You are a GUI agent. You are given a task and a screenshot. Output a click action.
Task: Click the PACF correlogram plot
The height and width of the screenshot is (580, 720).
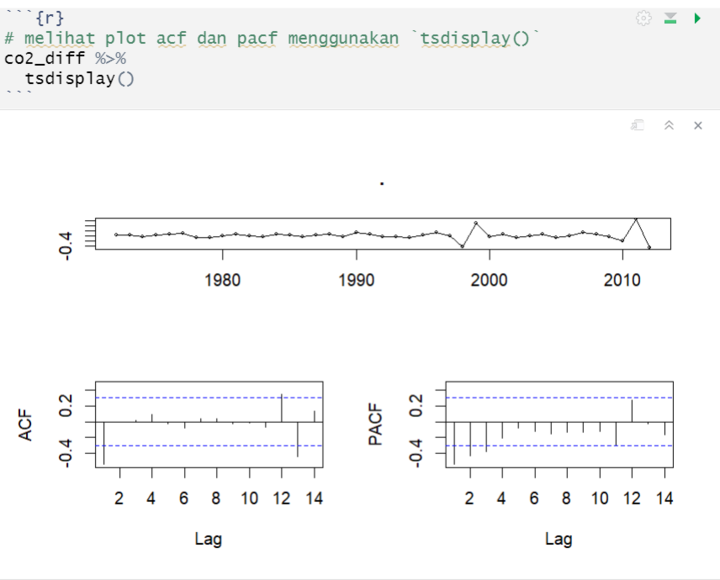click(x=558, y=424)
